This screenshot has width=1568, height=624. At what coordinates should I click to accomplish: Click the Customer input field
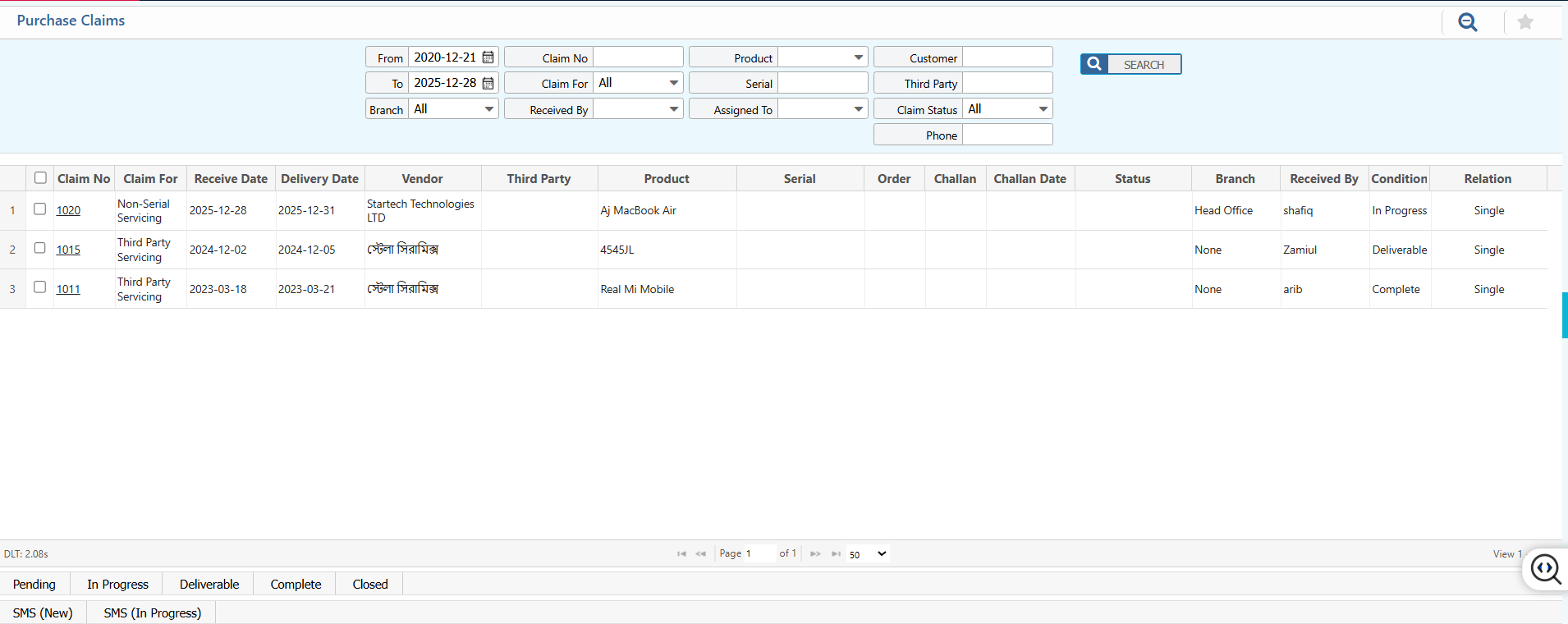pyautogui.click(x=1007, y=57)
